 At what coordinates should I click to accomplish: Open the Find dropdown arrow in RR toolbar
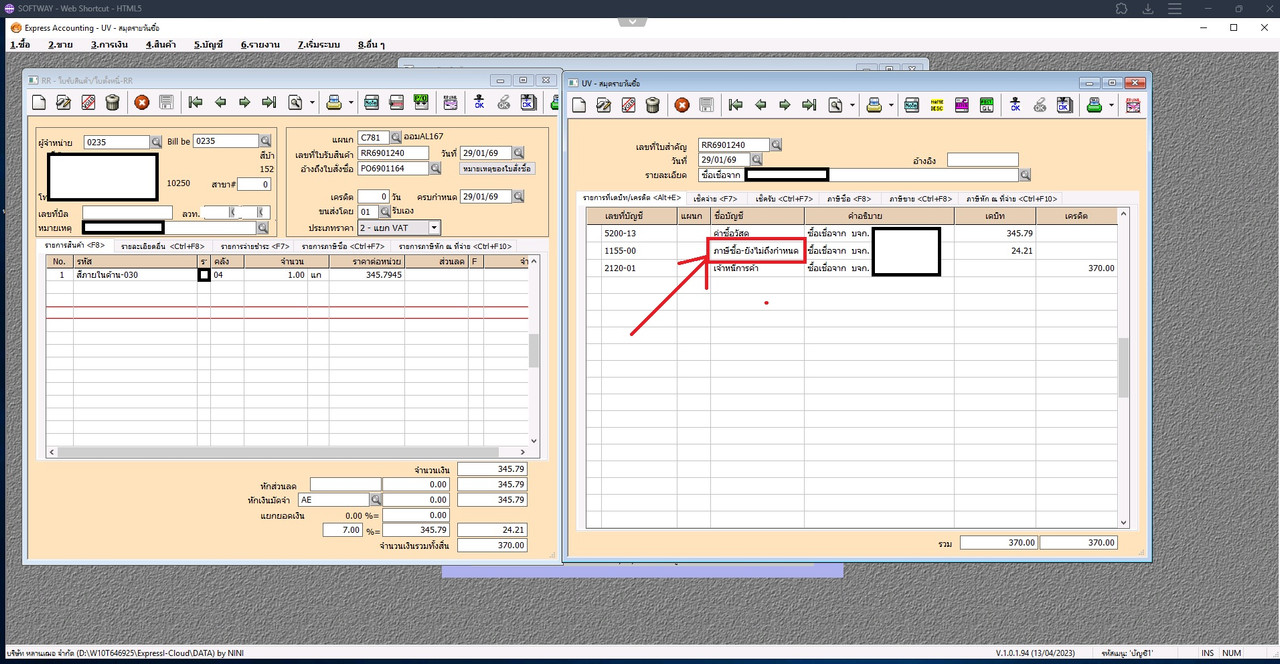(312, 102)
